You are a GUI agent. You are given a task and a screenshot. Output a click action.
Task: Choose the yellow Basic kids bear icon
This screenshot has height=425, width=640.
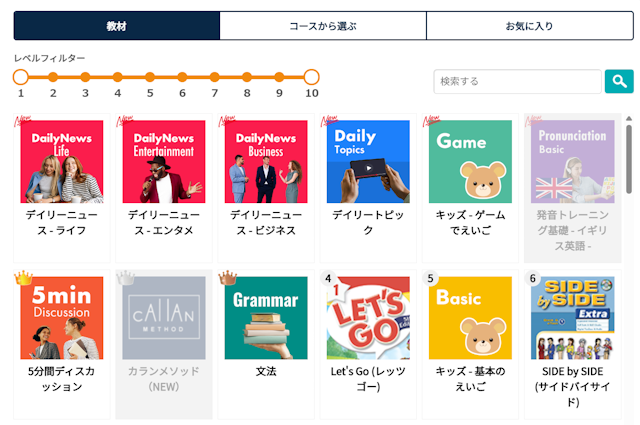point(470,318)
